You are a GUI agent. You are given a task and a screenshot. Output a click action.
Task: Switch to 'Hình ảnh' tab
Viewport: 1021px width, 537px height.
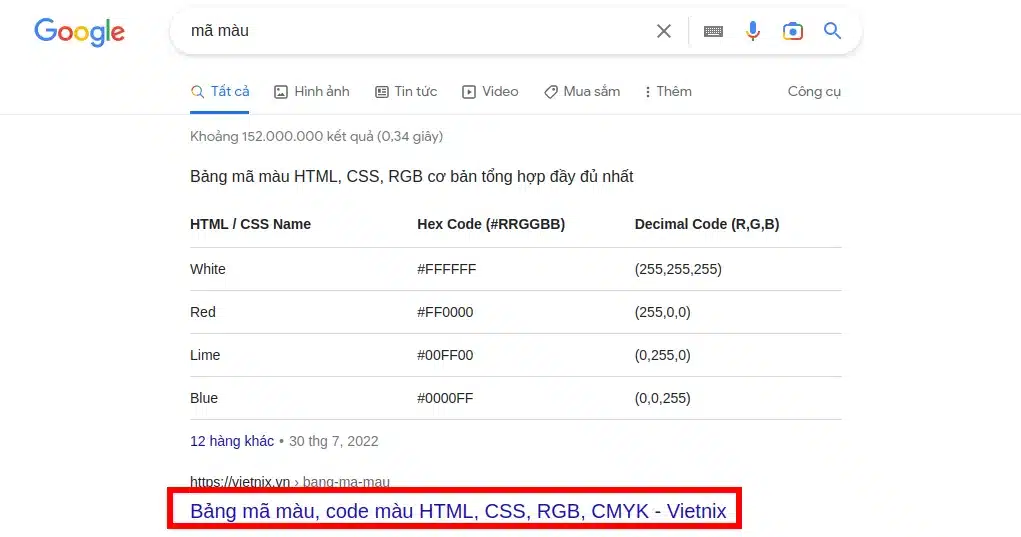312,92
